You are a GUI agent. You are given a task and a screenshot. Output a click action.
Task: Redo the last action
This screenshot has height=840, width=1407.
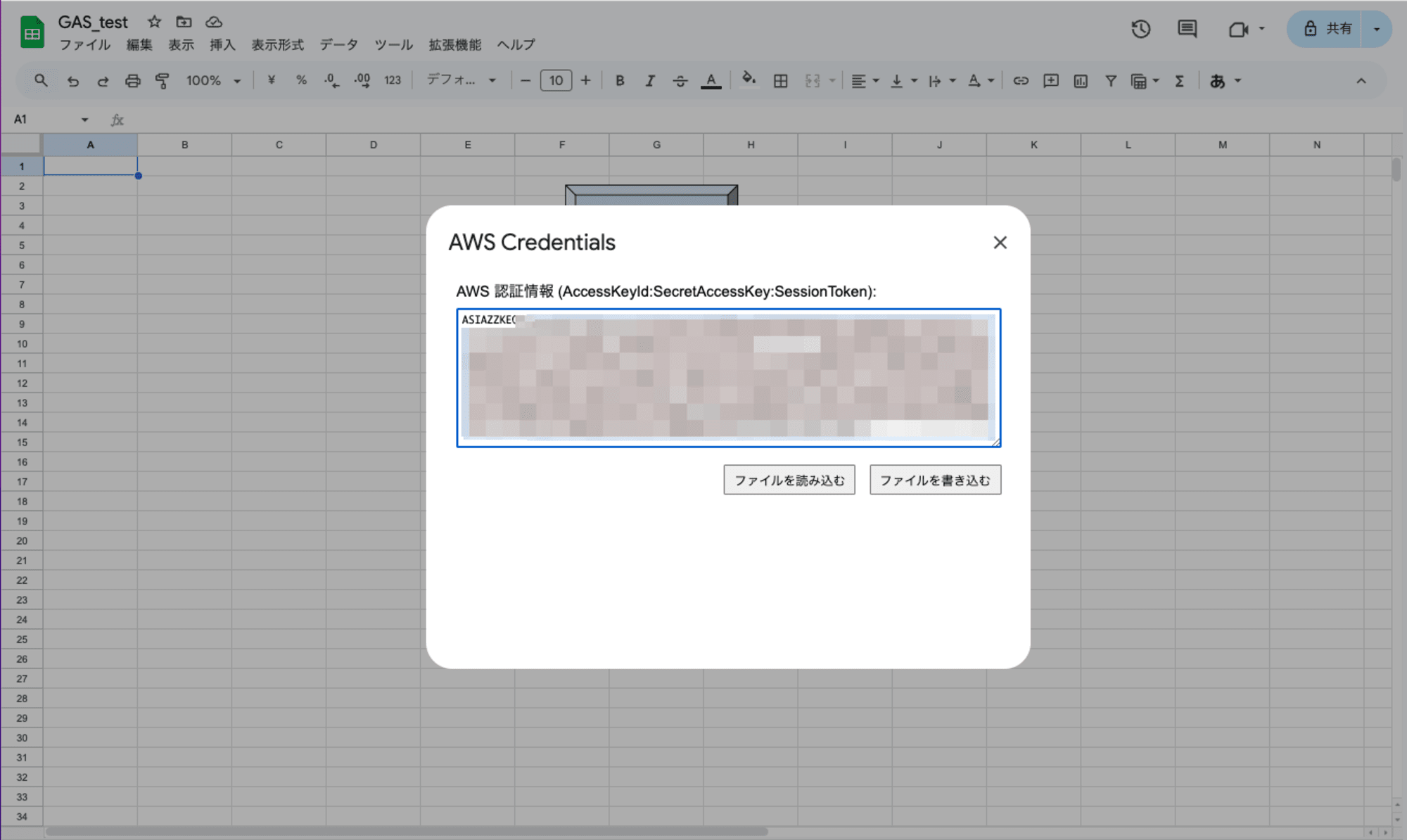103,81
